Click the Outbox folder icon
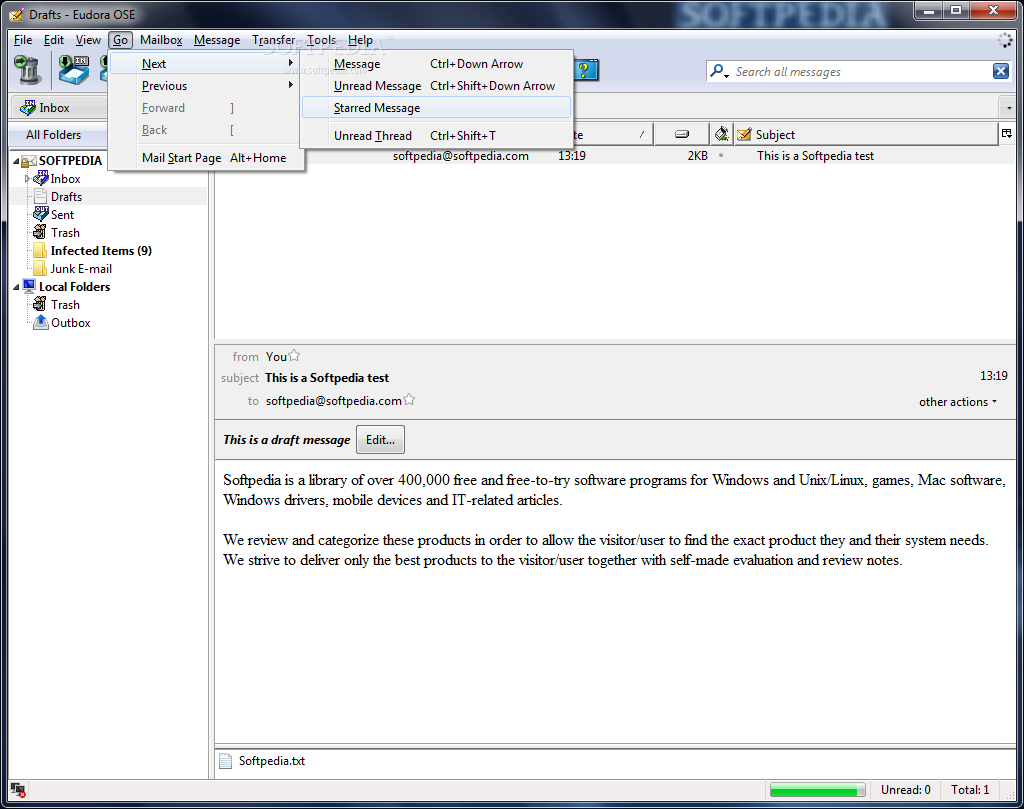Image resolution: width=1024 pixels, height=809 pixels. click(x=40, y=322)
